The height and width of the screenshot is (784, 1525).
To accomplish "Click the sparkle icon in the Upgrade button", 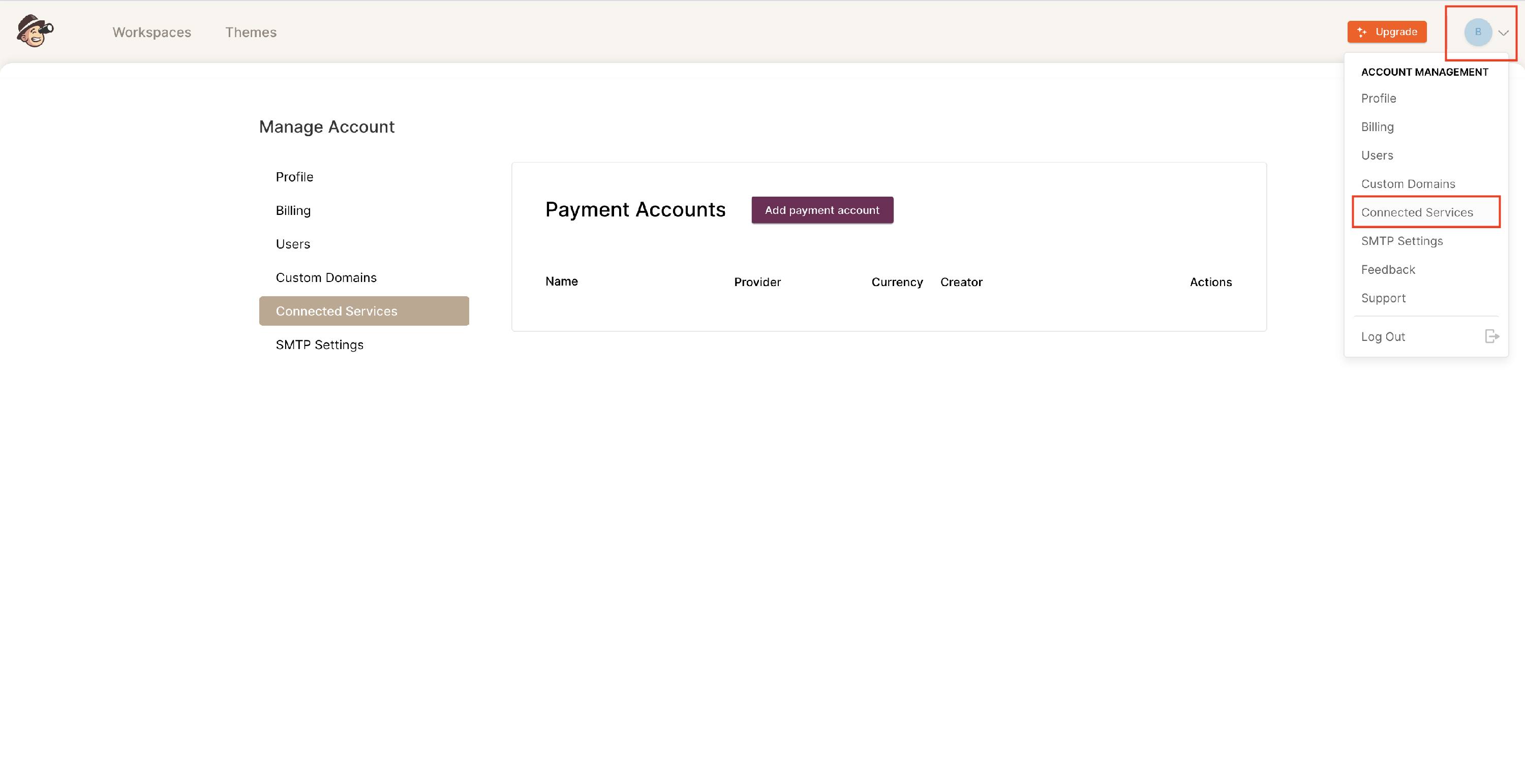I will (1362, 32).
